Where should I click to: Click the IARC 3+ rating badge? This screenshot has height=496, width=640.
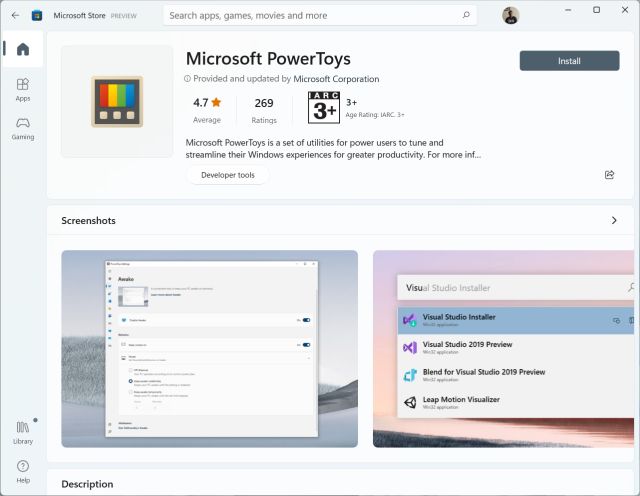coord(324,107)
